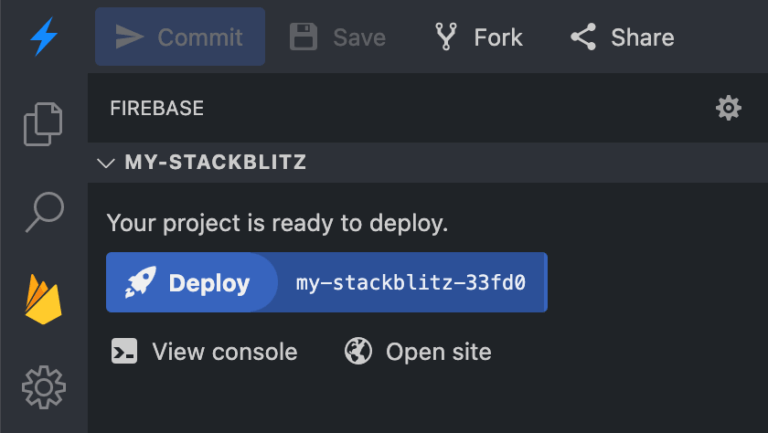Open Firebase panel gear settings
This screenshot has height=433, width=768.
click(728, 108)
